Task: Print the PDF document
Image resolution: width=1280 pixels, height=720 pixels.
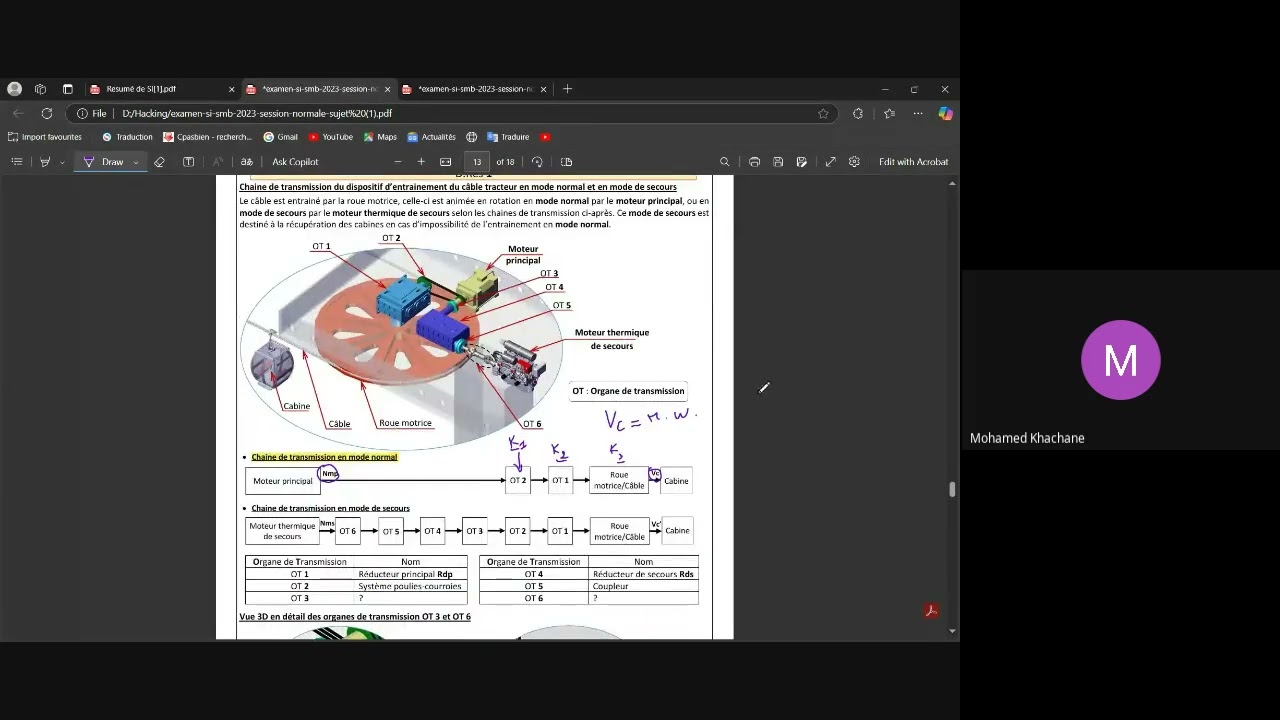Action: [x=755, y=162]
